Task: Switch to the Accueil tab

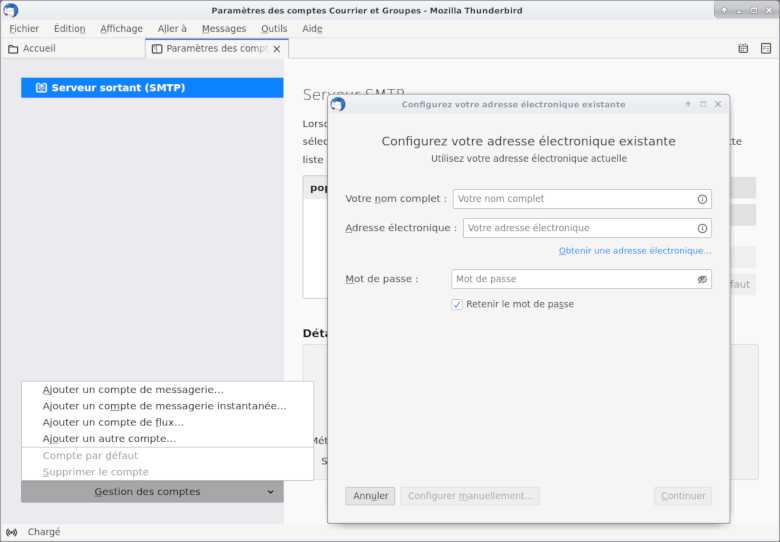Action: pos(73,49)
